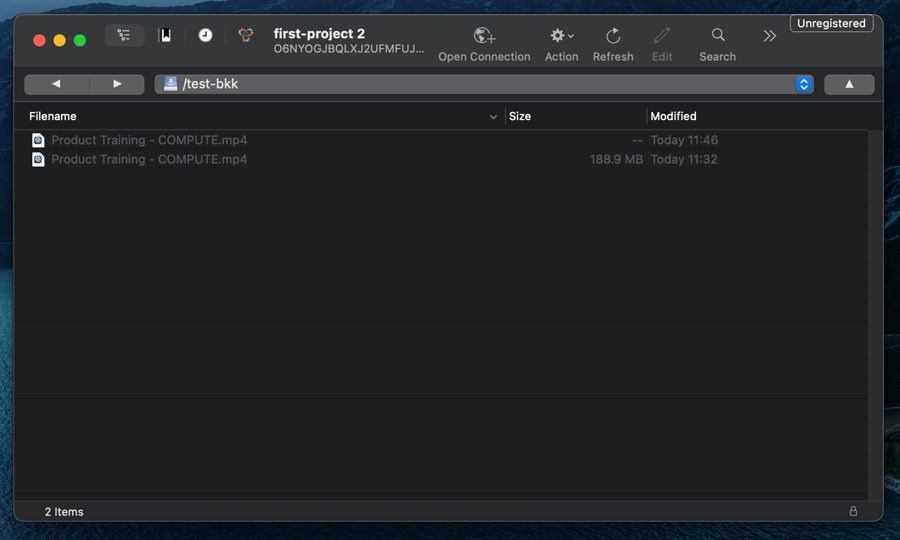Viewport: 900px width, 540px height.
Task: Refresh the file listing
Action: [612, 36]
